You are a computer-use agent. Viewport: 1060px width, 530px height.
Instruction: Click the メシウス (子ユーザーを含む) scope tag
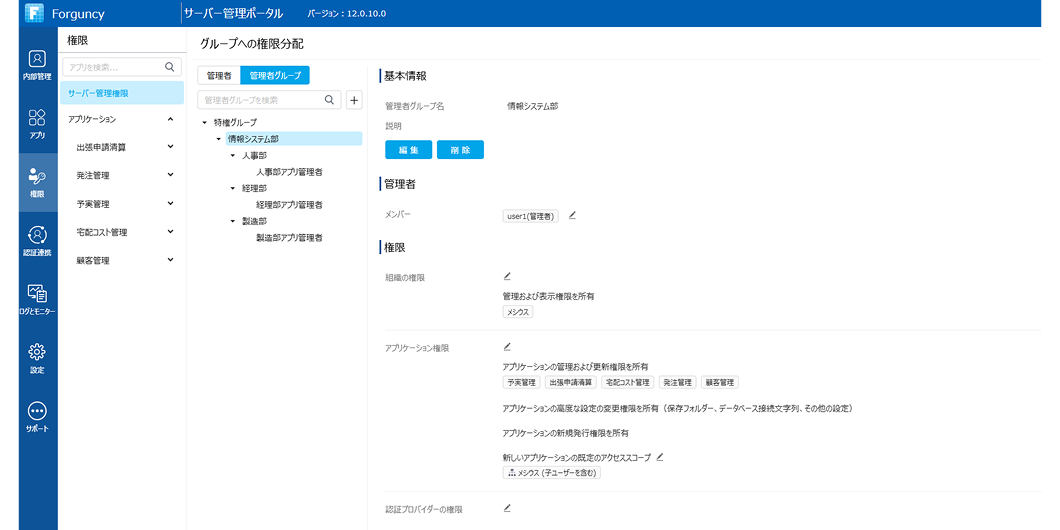point(552,473)
